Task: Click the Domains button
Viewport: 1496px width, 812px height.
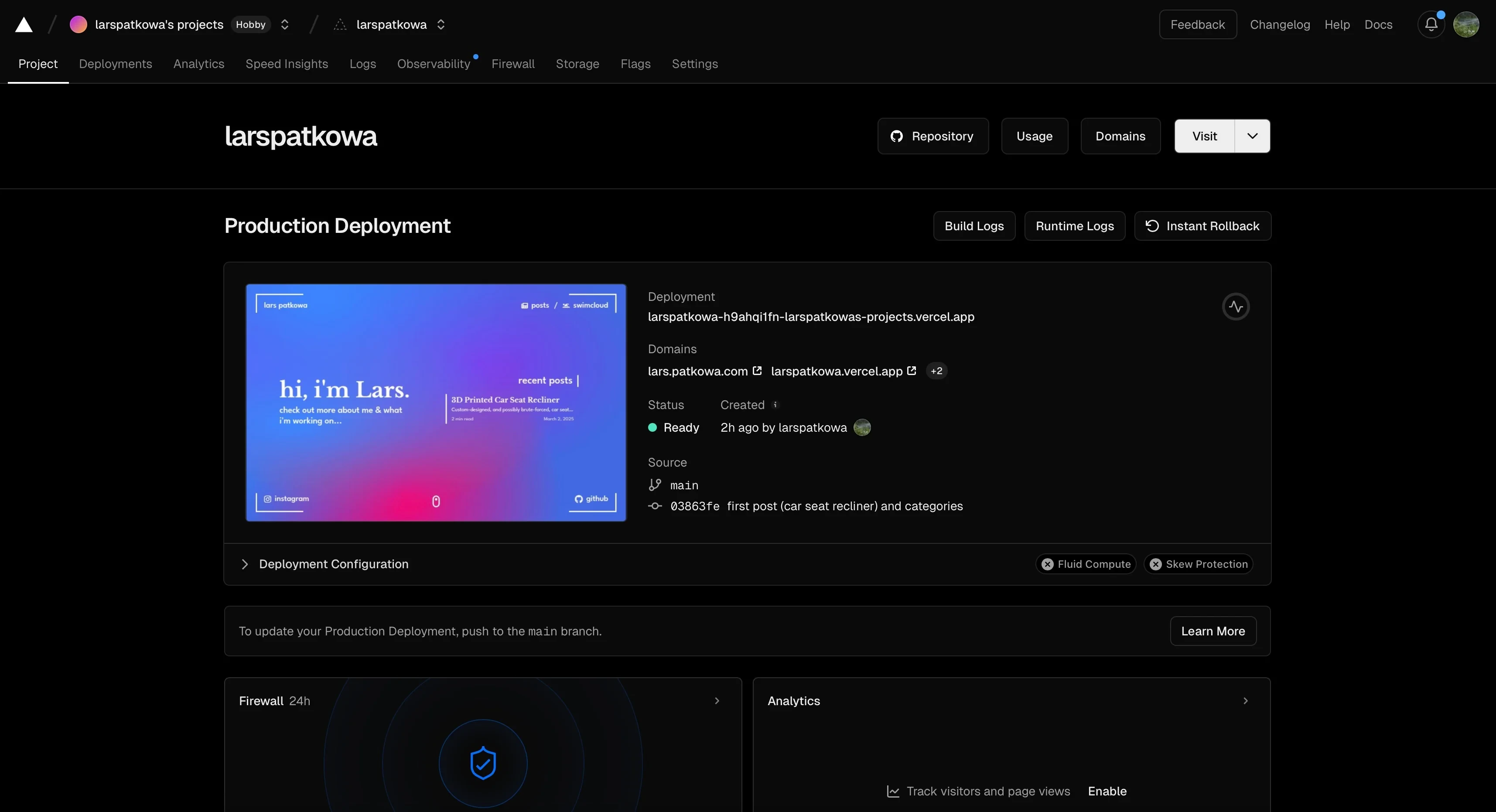Action: 1120,136
